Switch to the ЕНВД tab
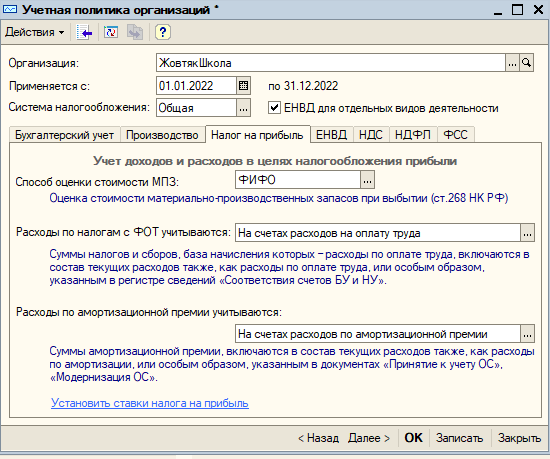This screenshot has height=459, width=550. click(x=331, y=135)
